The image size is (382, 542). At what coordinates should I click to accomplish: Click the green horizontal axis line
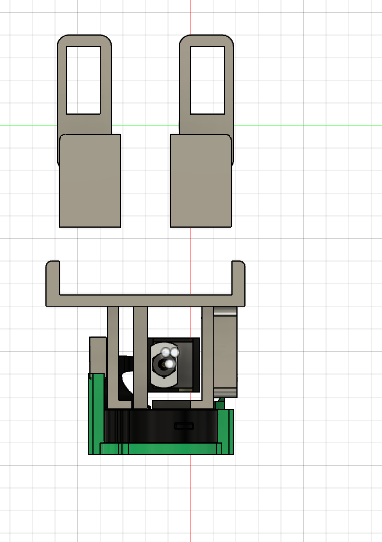pos(311,125)
